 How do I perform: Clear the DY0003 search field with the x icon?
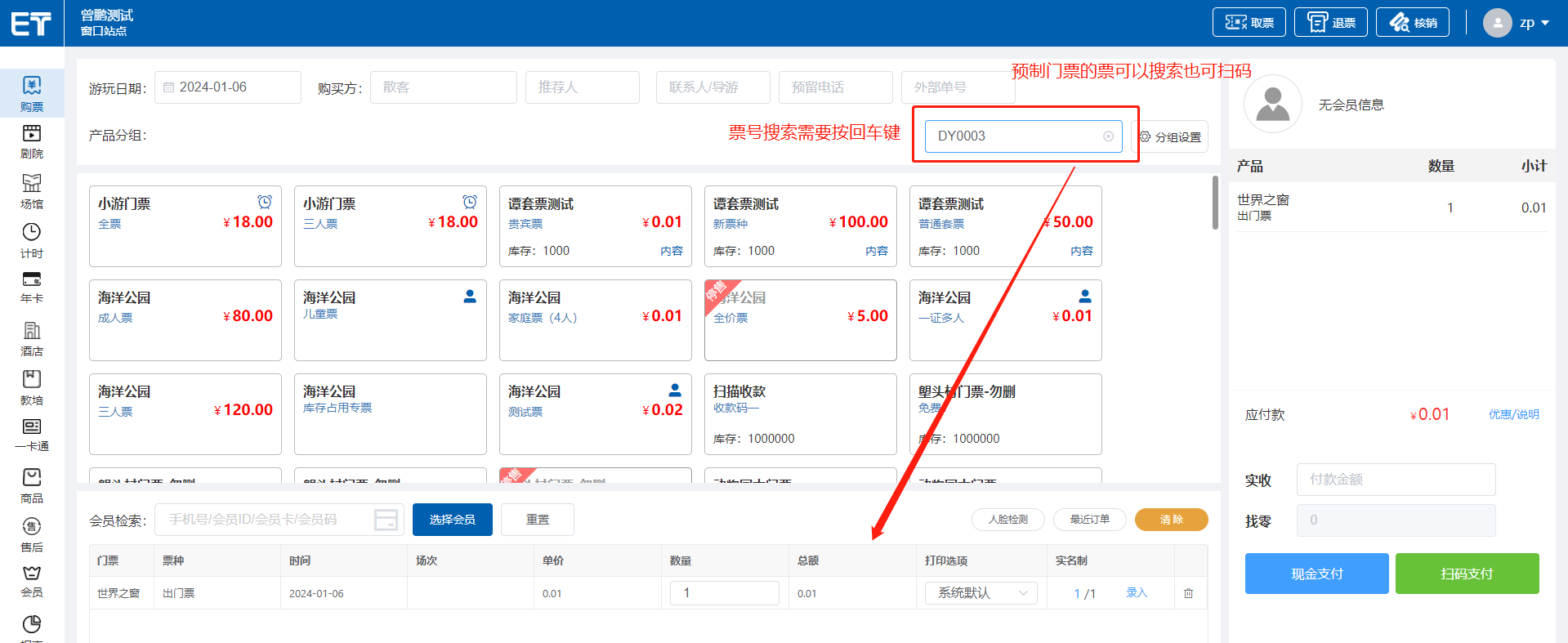coord(1108,136)
